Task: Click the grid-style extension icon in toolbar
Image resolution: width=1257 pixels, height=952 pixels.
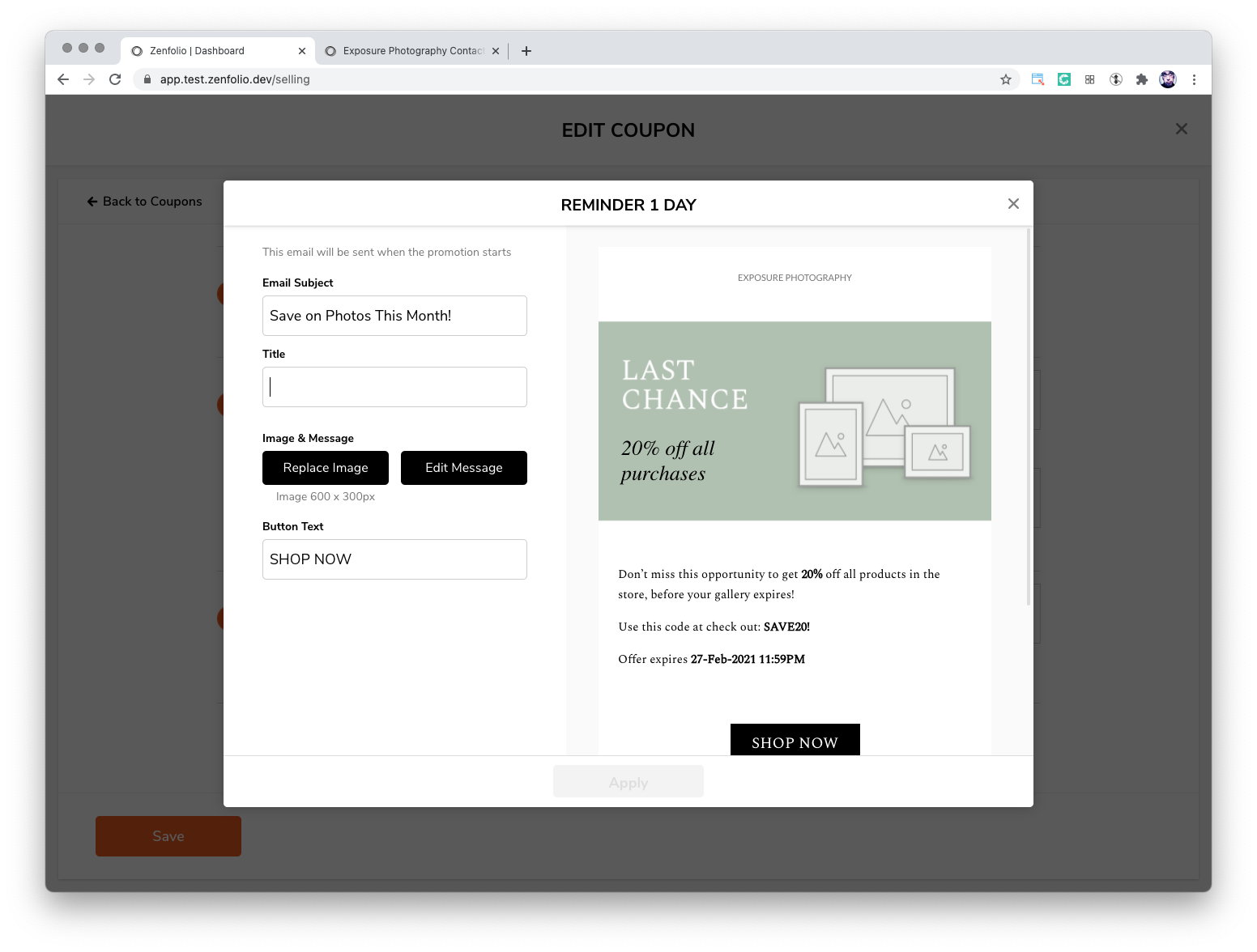Action: (x=1089, y=79)
